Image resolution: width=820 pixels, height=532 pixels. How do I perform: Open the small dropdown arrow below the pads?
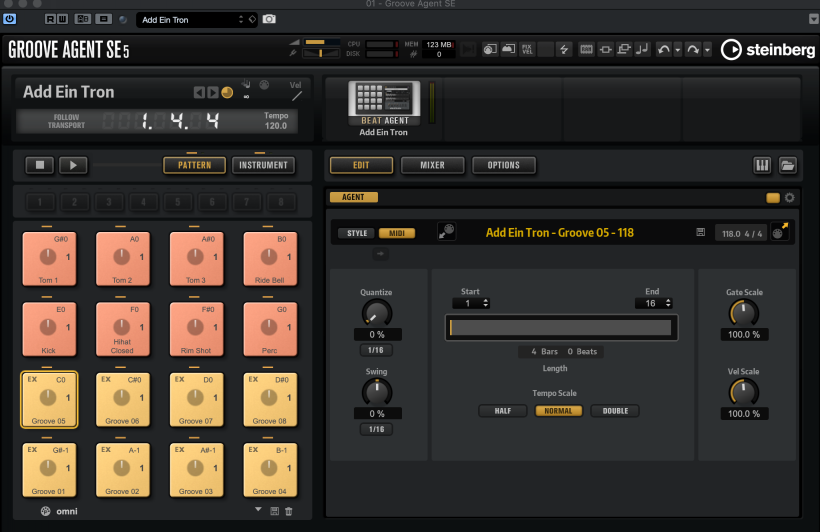click(x=258, y=509)
